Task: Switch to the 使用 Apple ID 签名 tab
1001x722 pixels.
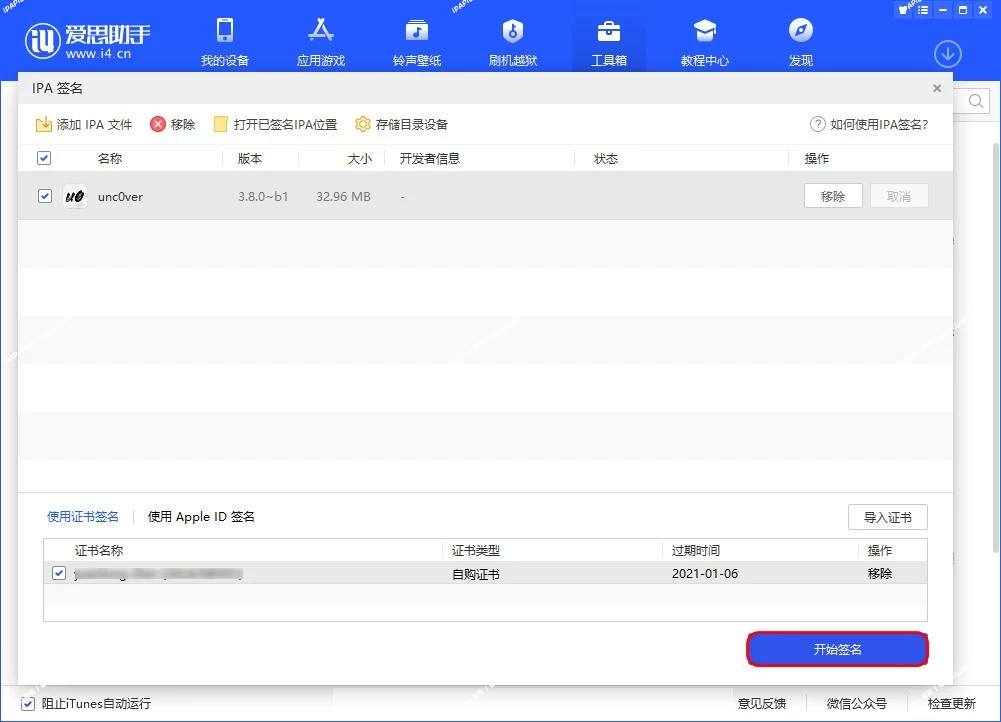Action: coord(200,517)
